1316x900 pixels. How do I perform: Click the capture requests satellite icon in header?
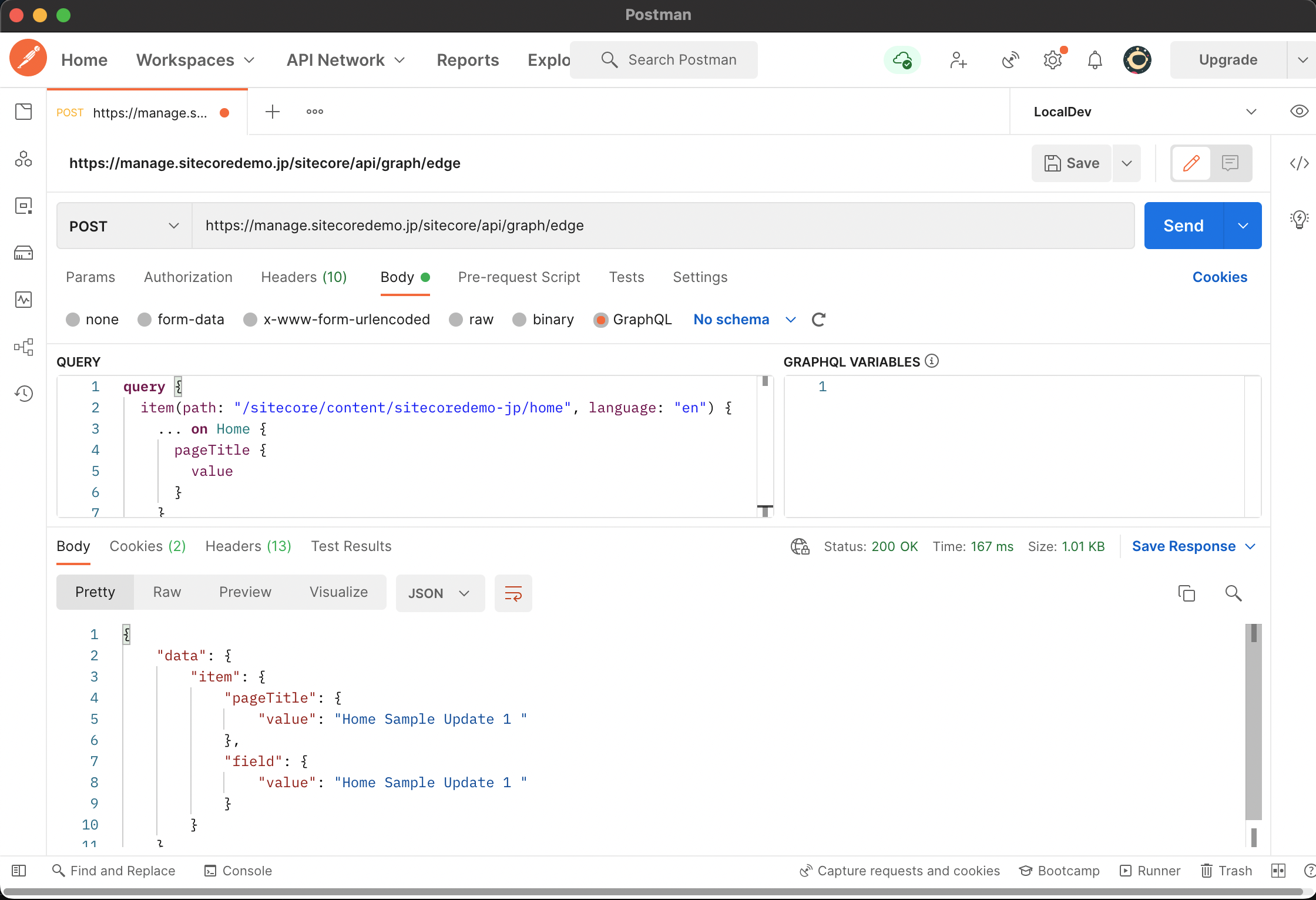(1010, 60)
